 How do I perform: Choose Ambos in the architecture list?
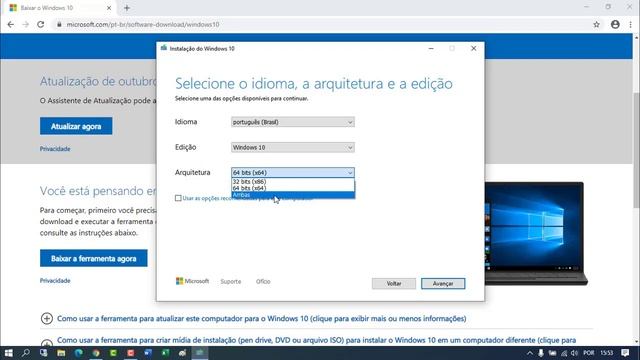[x=293, y=195]
